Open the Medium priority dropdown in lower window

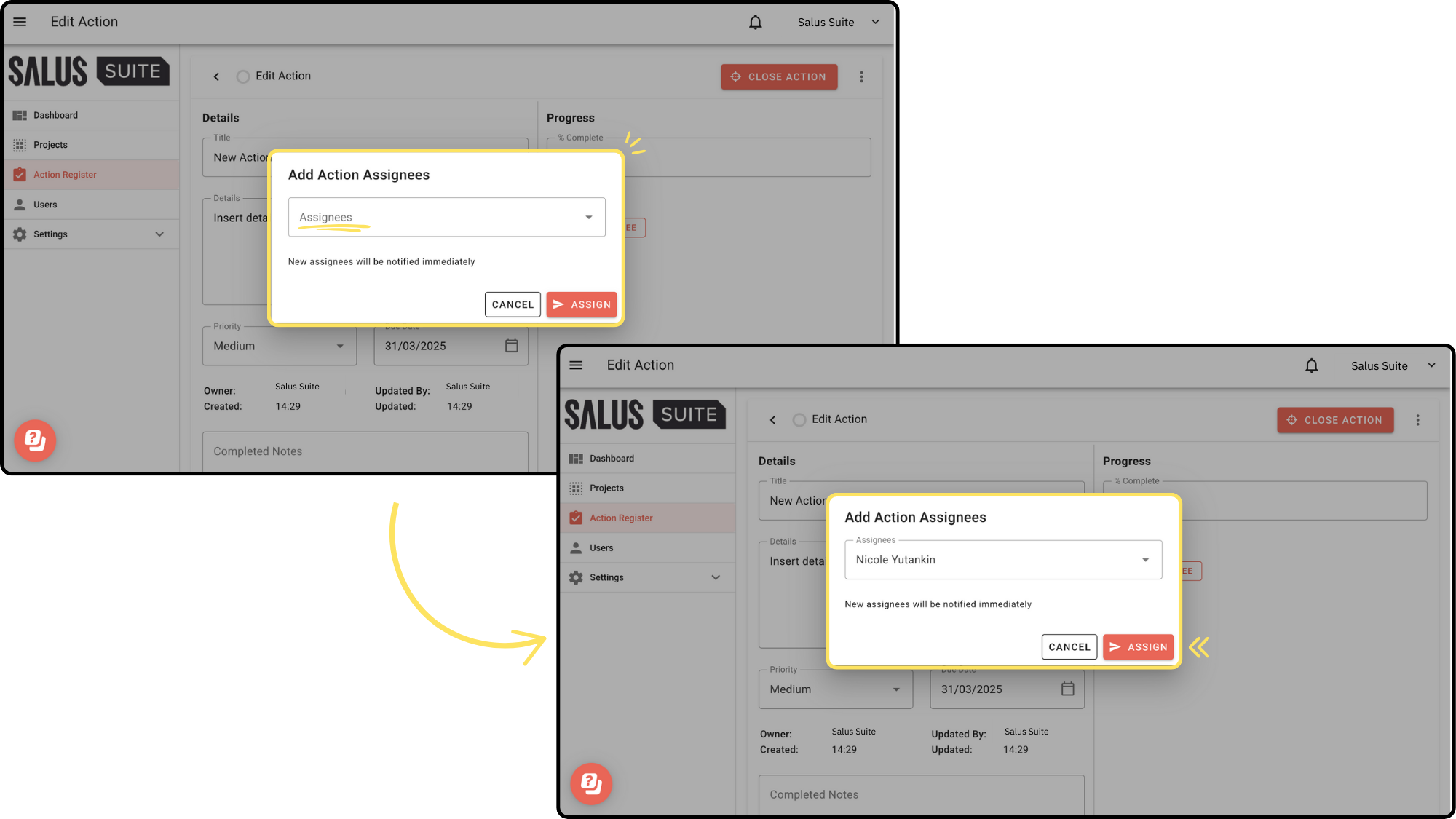835,689
